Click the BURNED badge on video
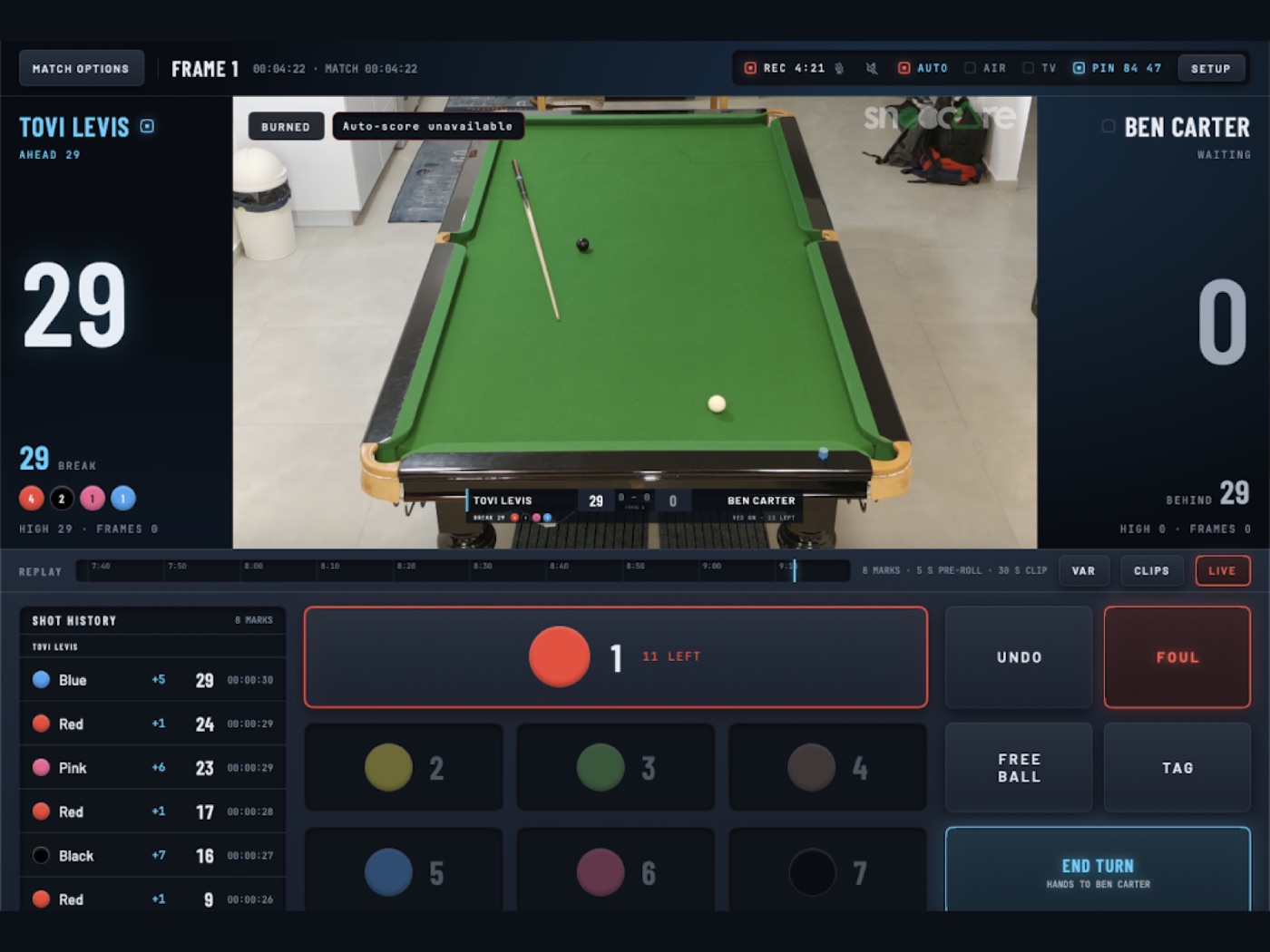 click(286, 127)
